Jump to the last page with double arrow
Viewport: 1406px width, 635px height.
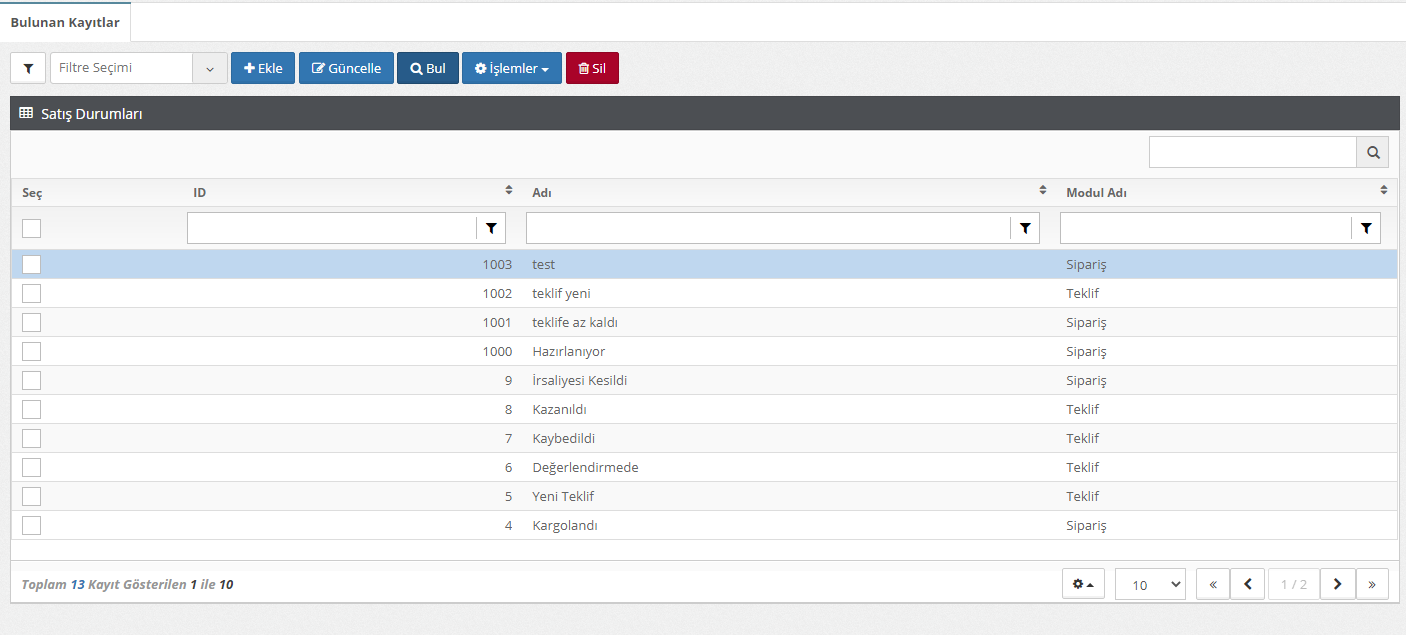(x=1372, y=584)
